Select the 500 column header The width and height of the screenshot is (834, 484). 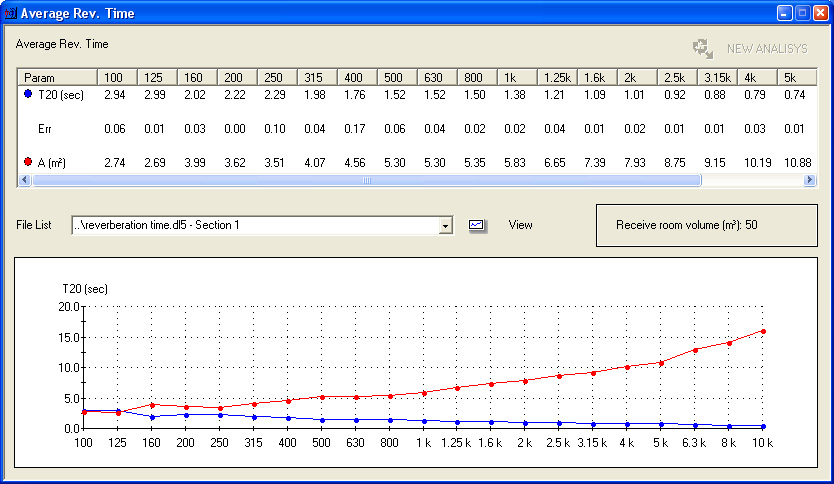(397, 78)
